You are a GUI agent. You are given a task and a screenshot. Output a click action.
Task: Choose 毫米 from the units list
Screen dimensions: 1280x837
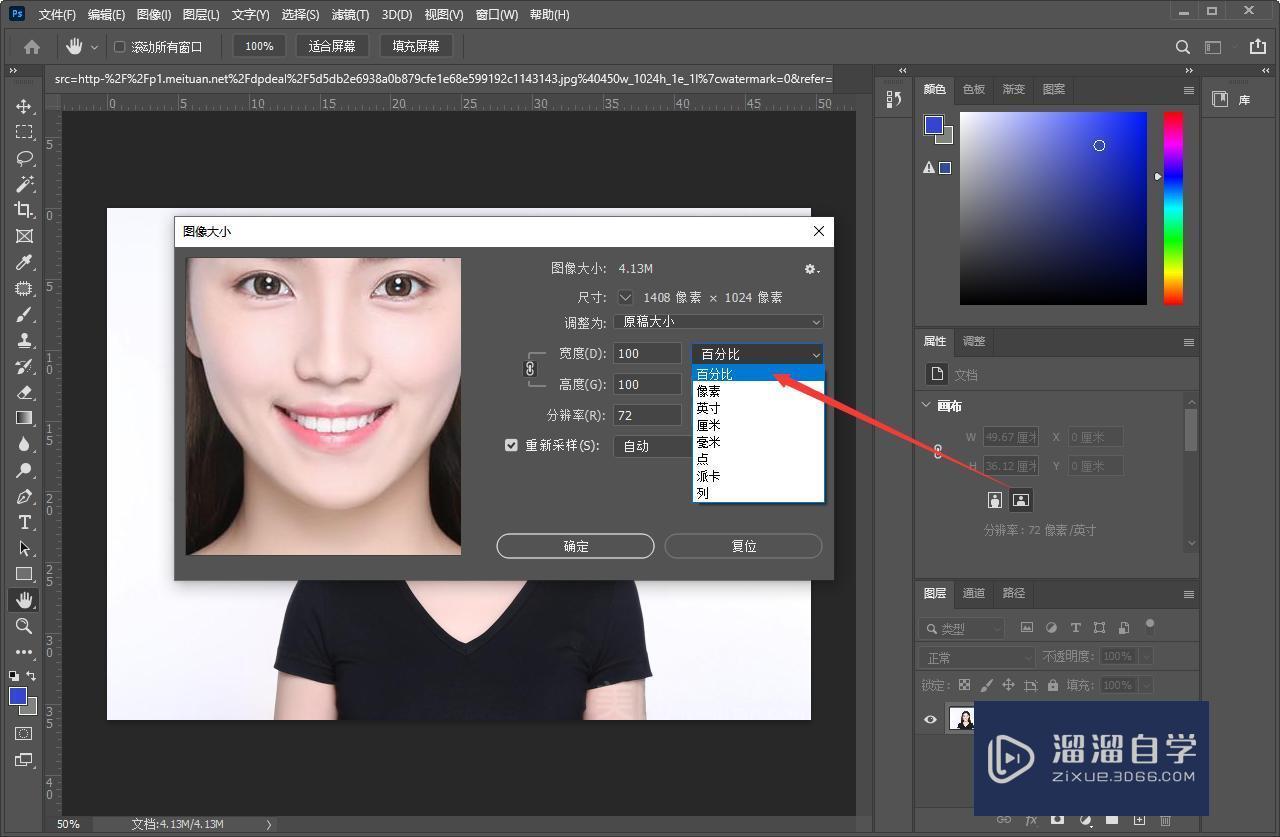tap(758, 442)
